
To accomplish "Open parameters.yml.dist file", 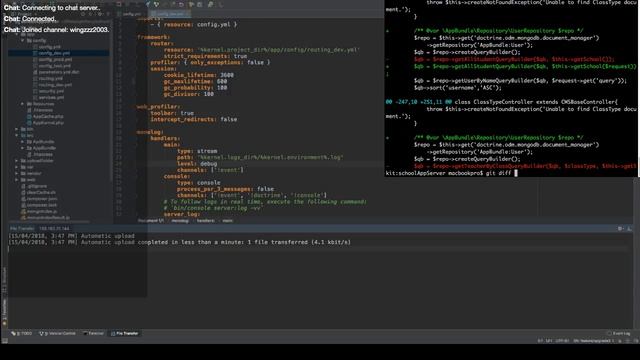I will click(x=56, y=72).
